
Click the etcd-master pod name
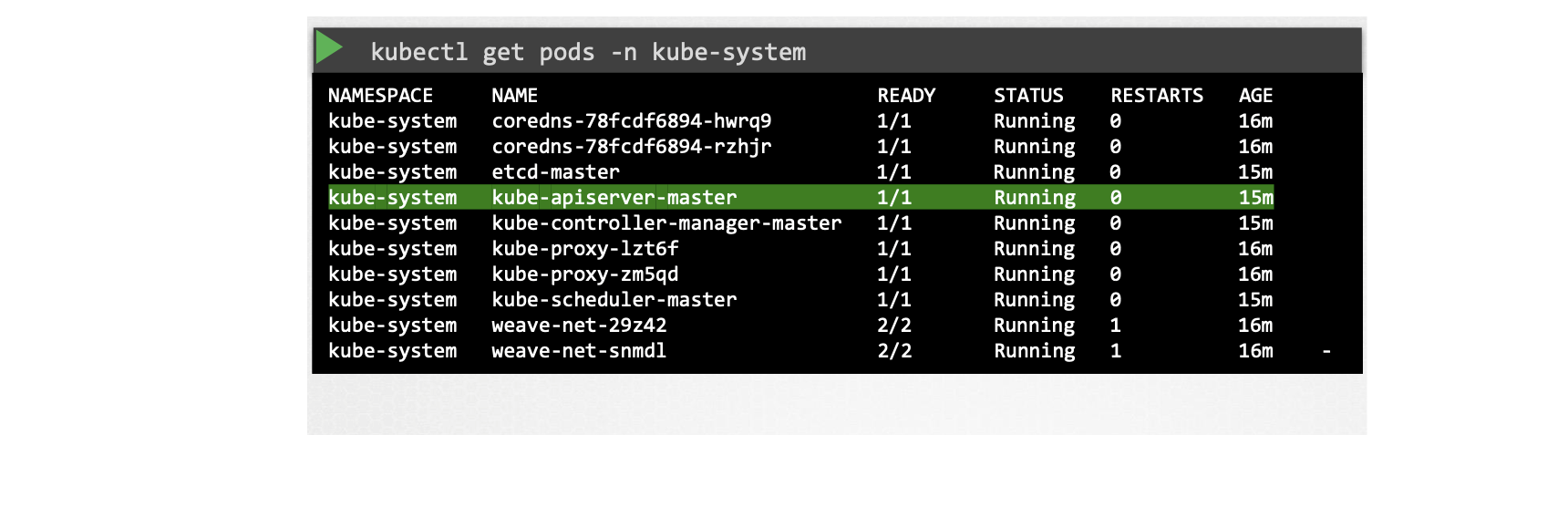click(555, 172)
